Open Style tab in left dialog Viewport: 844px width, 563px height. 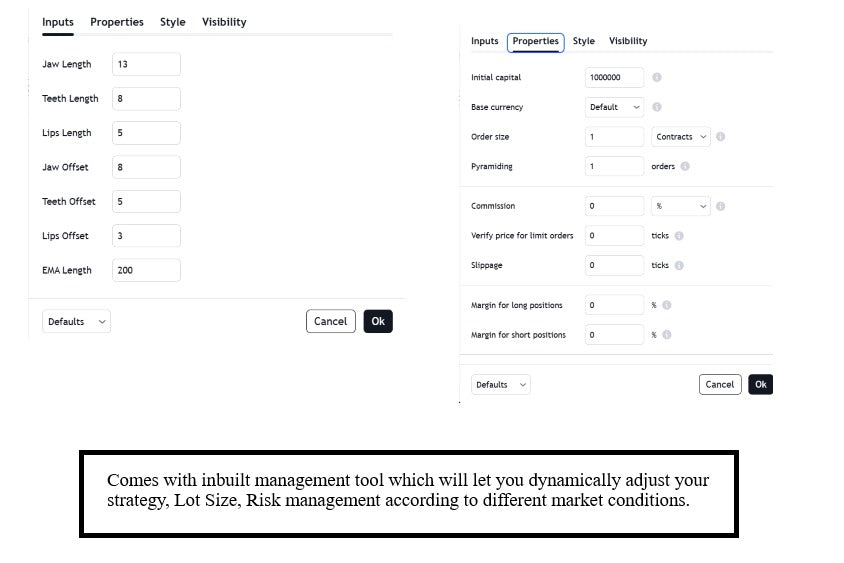[x=173, y=22]
